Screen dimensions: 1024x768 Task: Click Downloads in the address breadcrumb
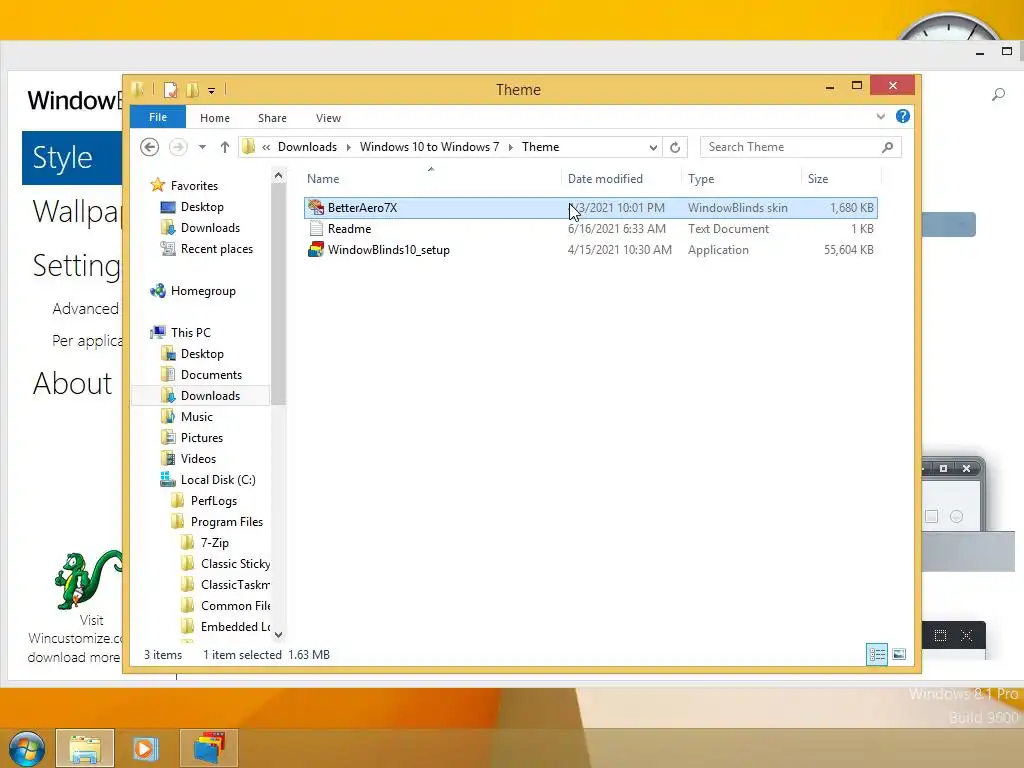click(x=308, y=147)
